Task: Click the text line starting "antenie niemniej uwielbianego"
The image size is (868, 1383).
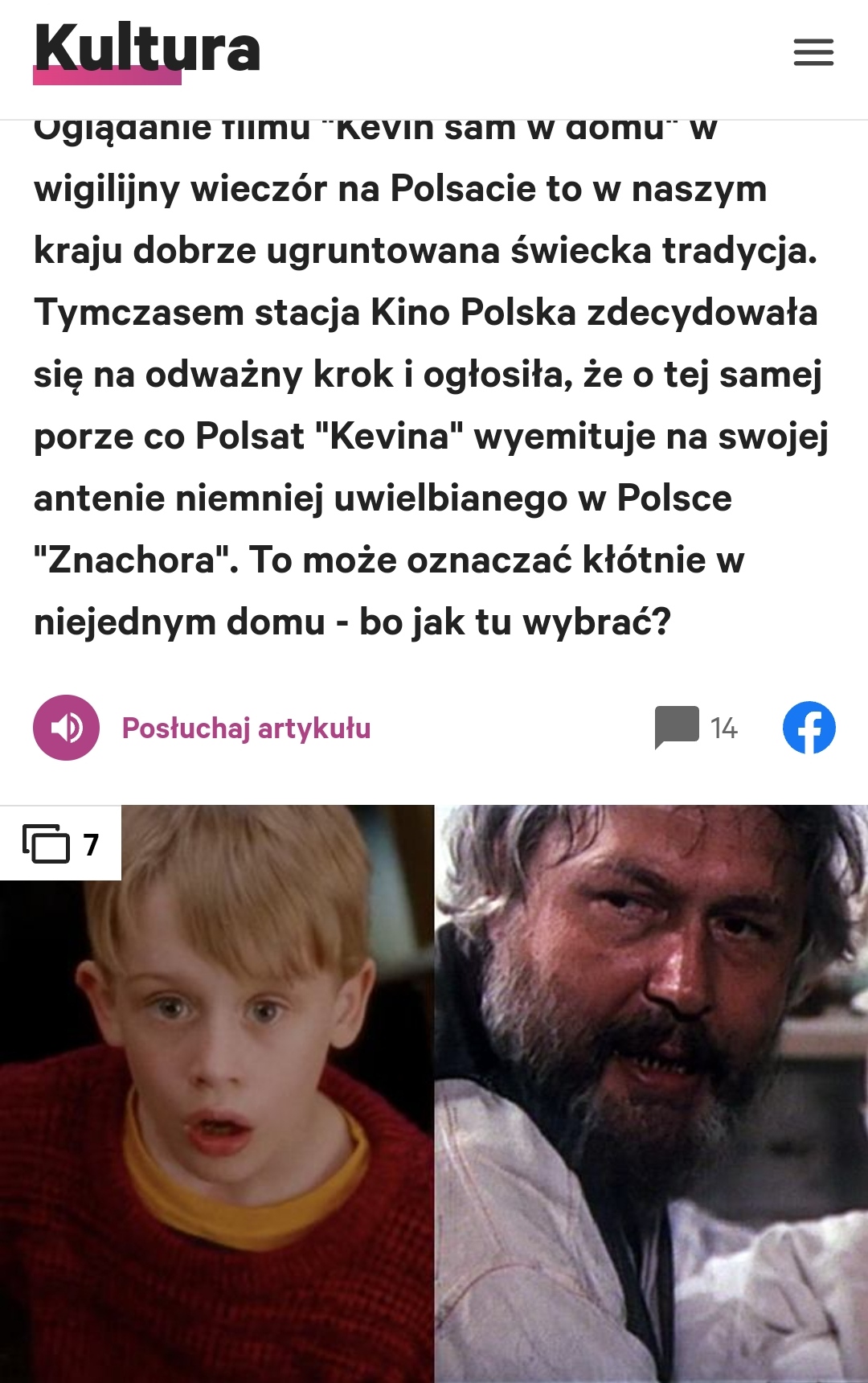Action: point(383,499)
